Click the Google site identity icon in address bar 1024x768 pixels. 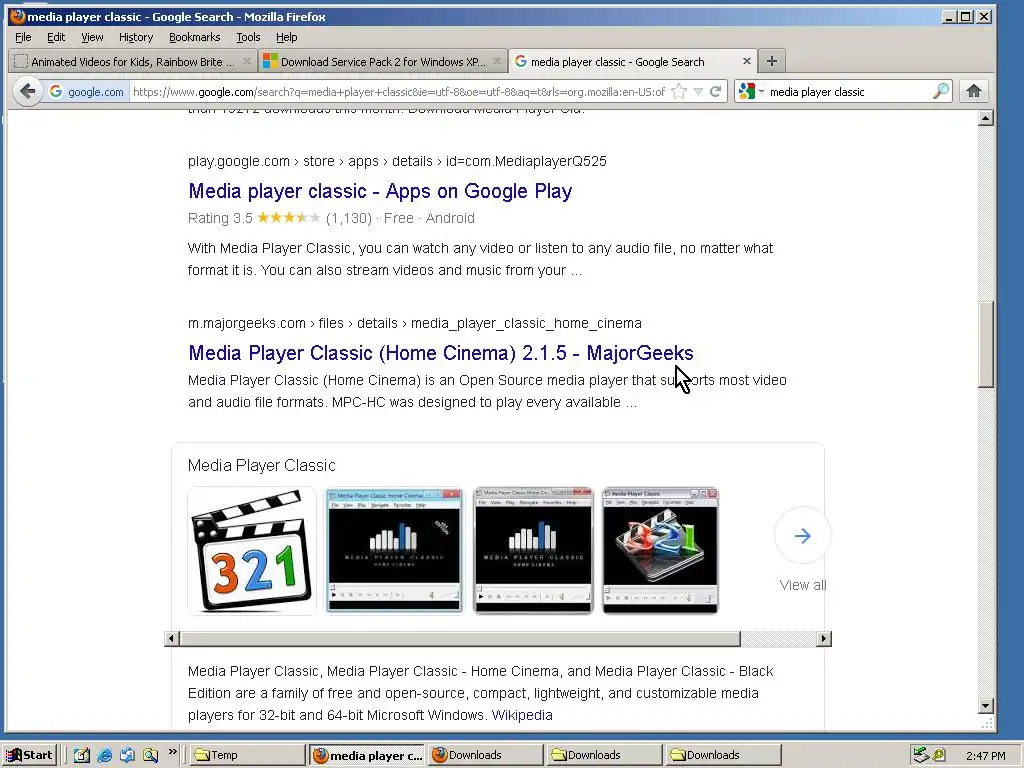coord(86,91)
